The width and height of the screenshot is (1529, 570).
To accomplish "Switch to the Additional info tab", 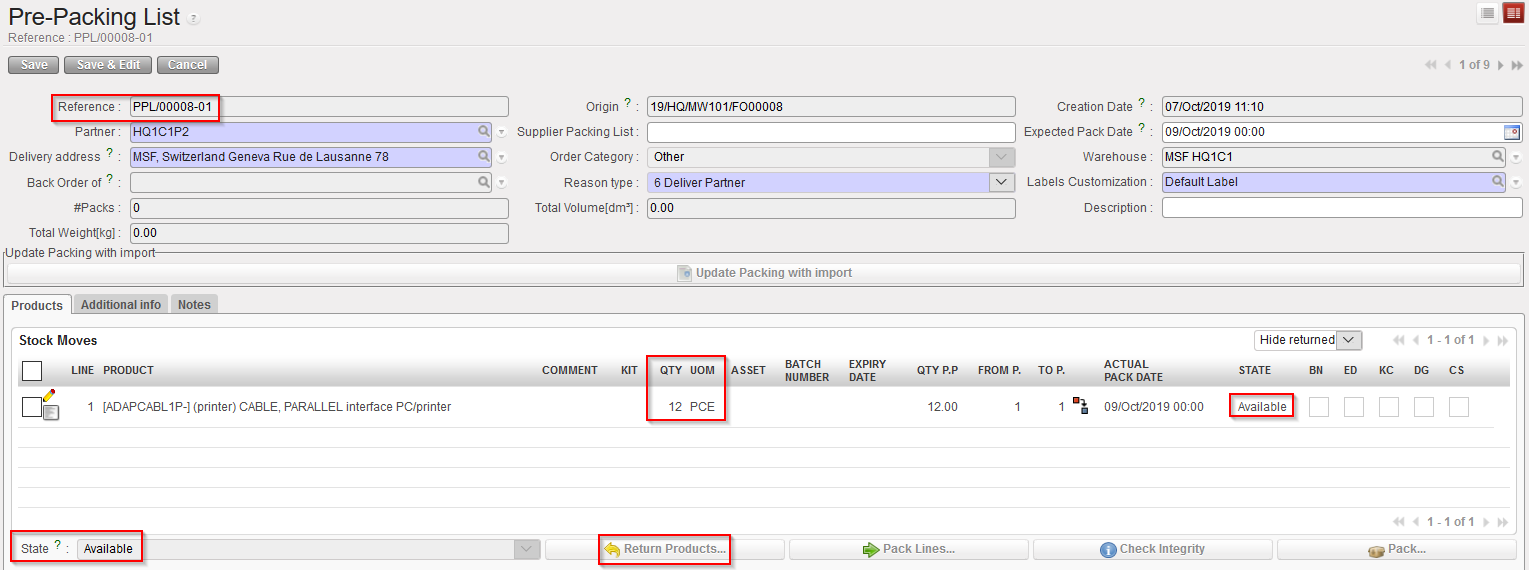I will tap(121, 305).
